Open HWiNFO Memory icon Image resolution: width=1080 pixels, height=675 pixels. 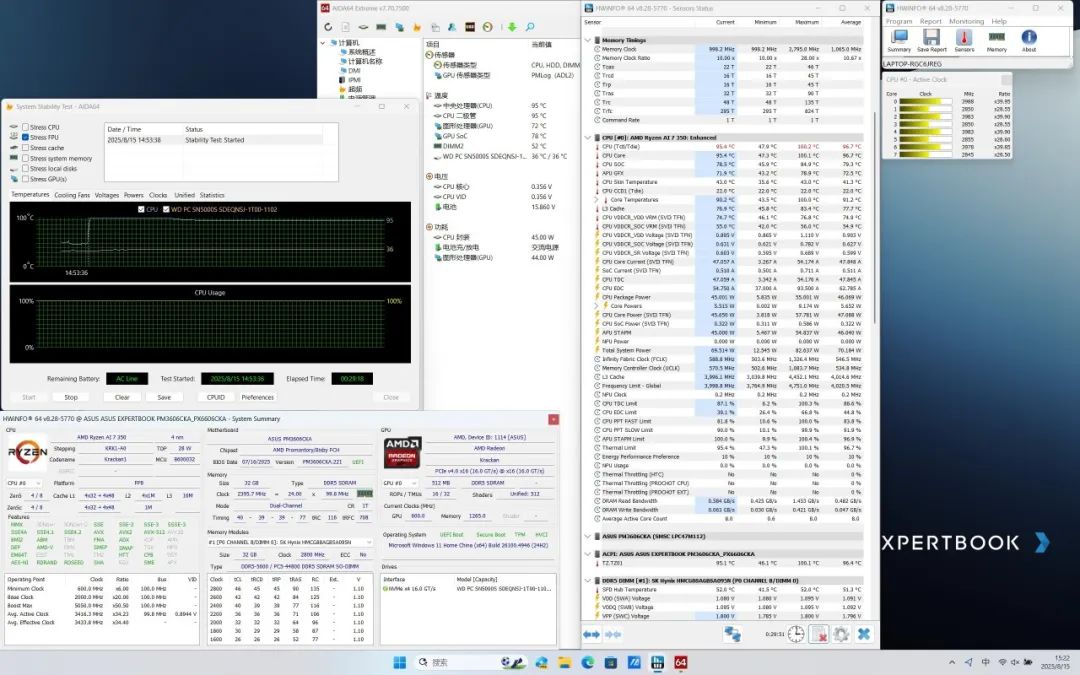[997, 41]
